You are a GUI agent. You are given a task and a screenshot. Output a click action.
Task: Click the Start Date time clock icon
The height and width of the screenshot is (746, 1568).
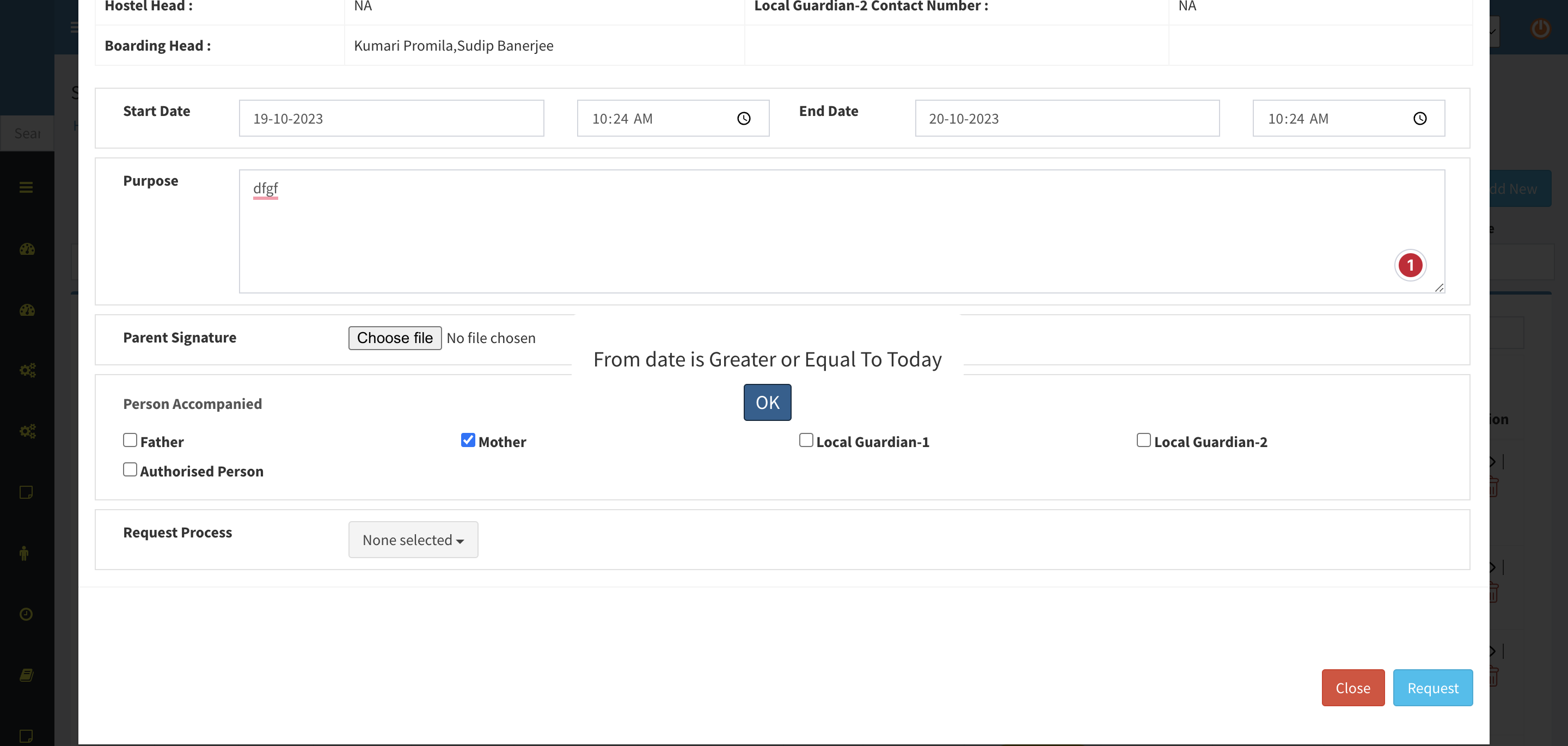[743, 119]
